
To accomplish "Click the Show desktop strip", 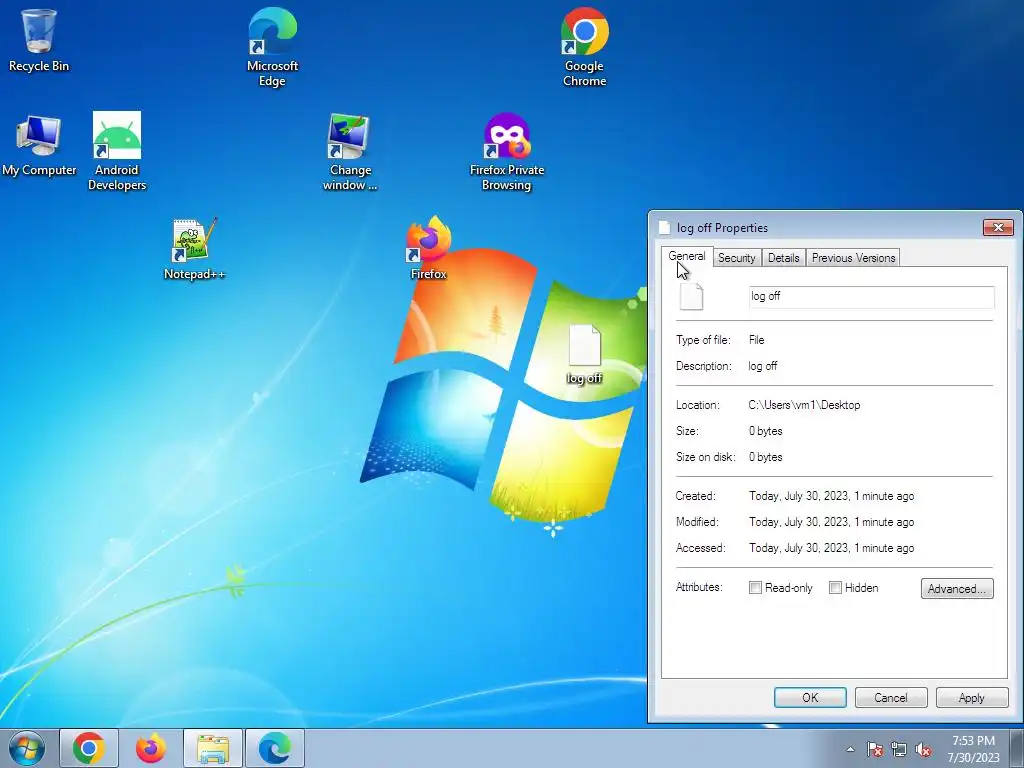I will tap(1016, 748).
